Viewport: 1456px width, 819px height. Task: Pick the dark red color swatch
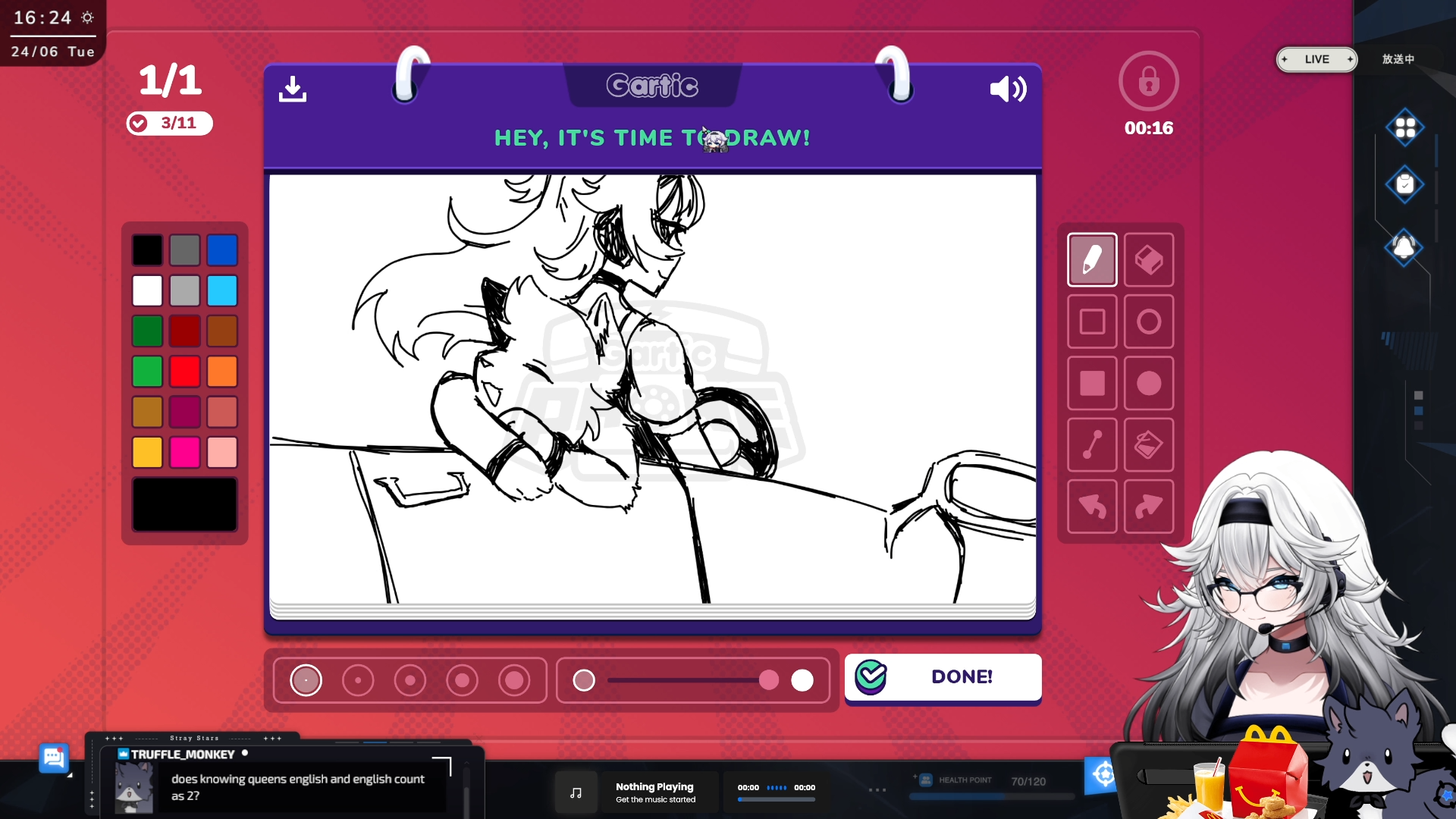coord(185,331)
